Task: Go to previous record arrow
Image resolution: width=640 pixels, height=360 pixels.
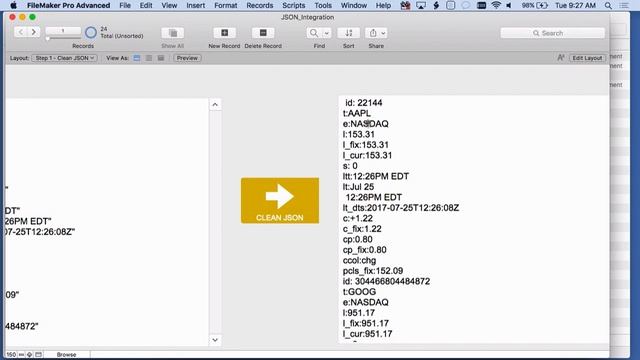Action: tap(21, 32)
